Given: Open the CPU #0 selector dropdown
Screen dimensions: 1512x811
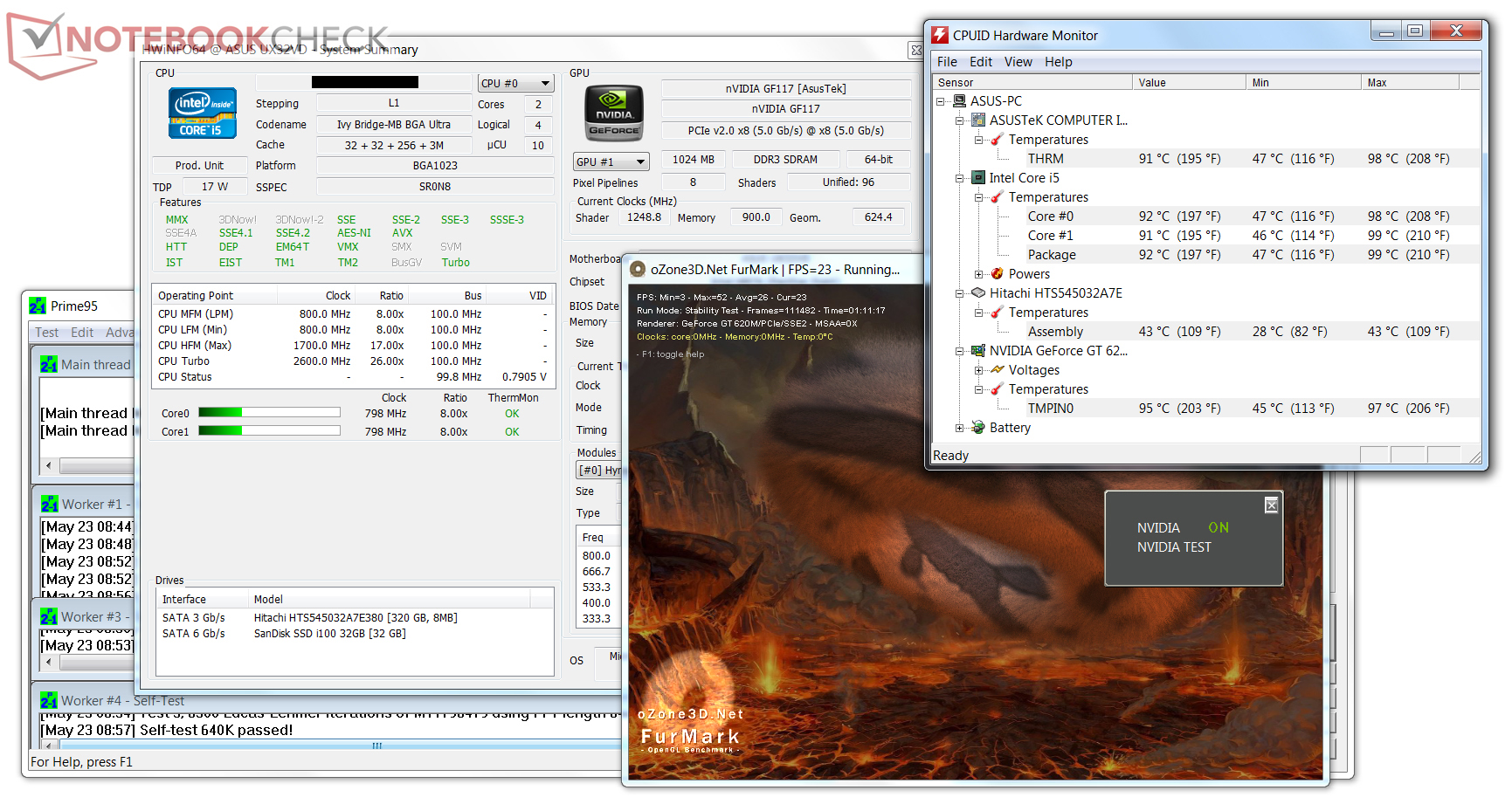Looking at the screenshot, I should (516, 84).
